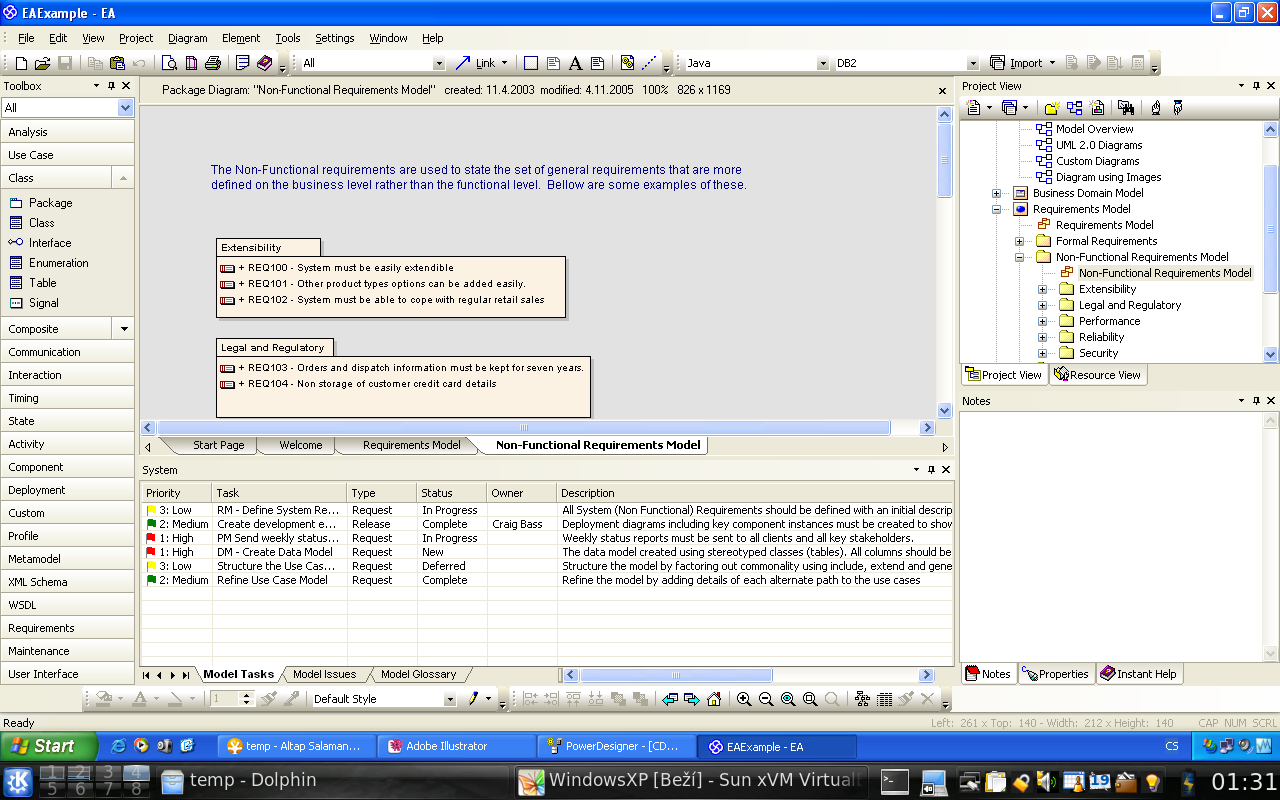Switch to PowerDesigner in the taskbar

coord(616,746)
